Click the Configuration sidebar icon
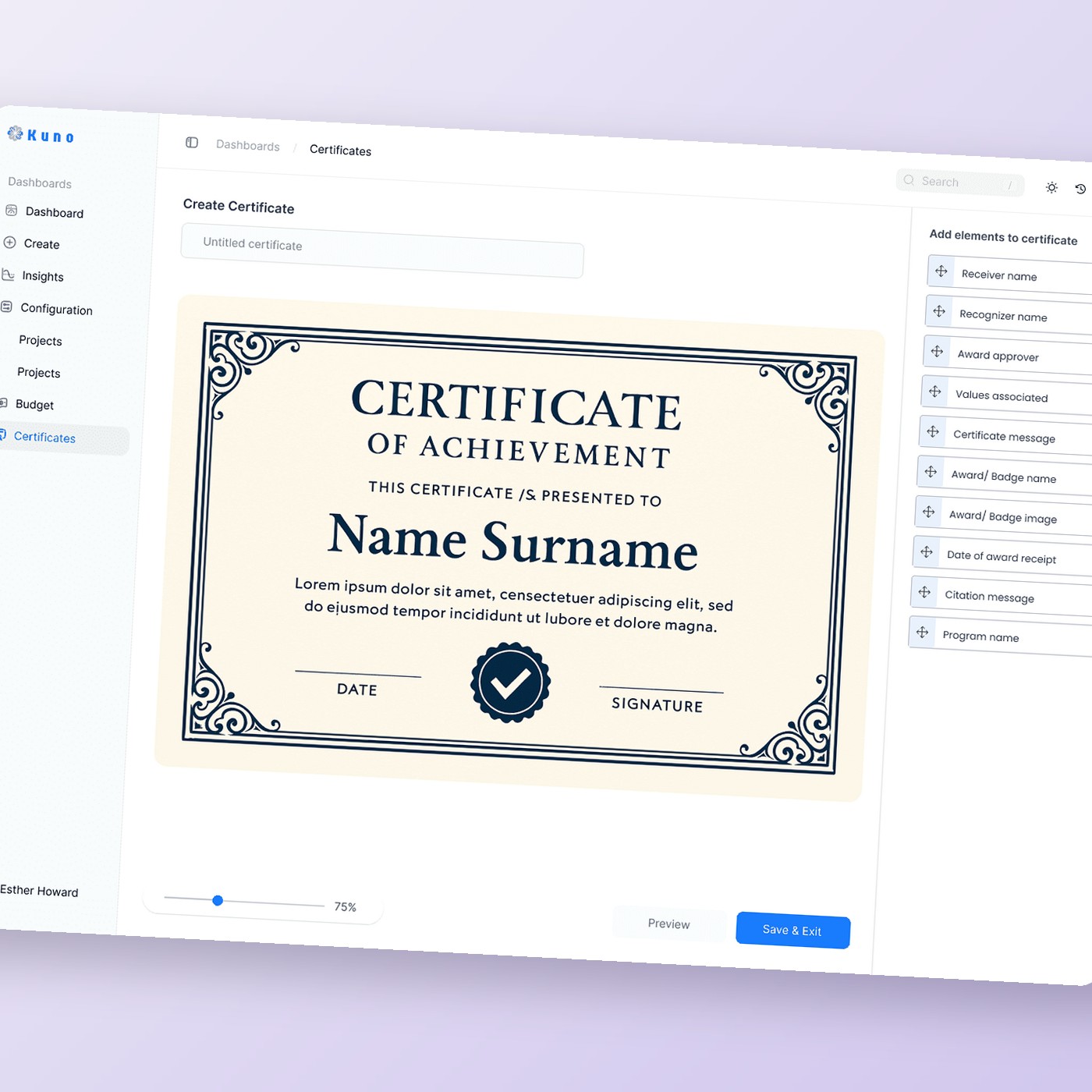This screenshot has height=1092, width=1092. tap(6, 307)
